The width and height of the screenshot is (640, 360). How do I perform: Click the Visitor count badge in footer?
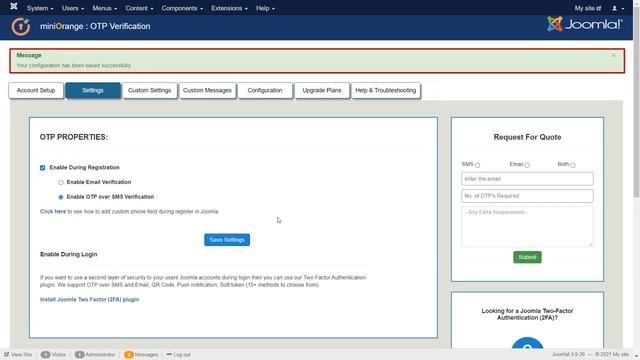45,354
